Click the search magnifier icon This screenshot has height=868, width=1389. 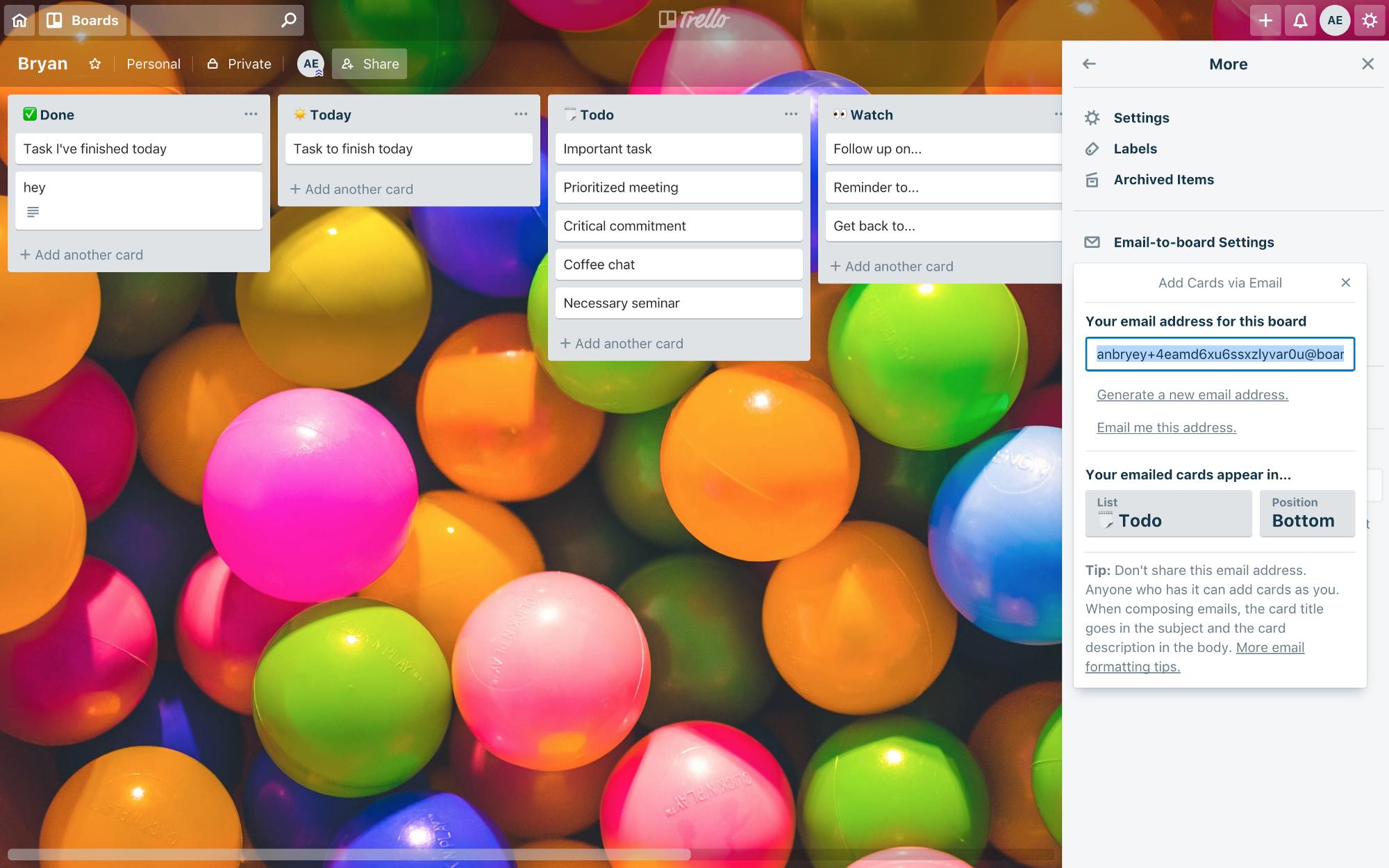pos(288,20)
